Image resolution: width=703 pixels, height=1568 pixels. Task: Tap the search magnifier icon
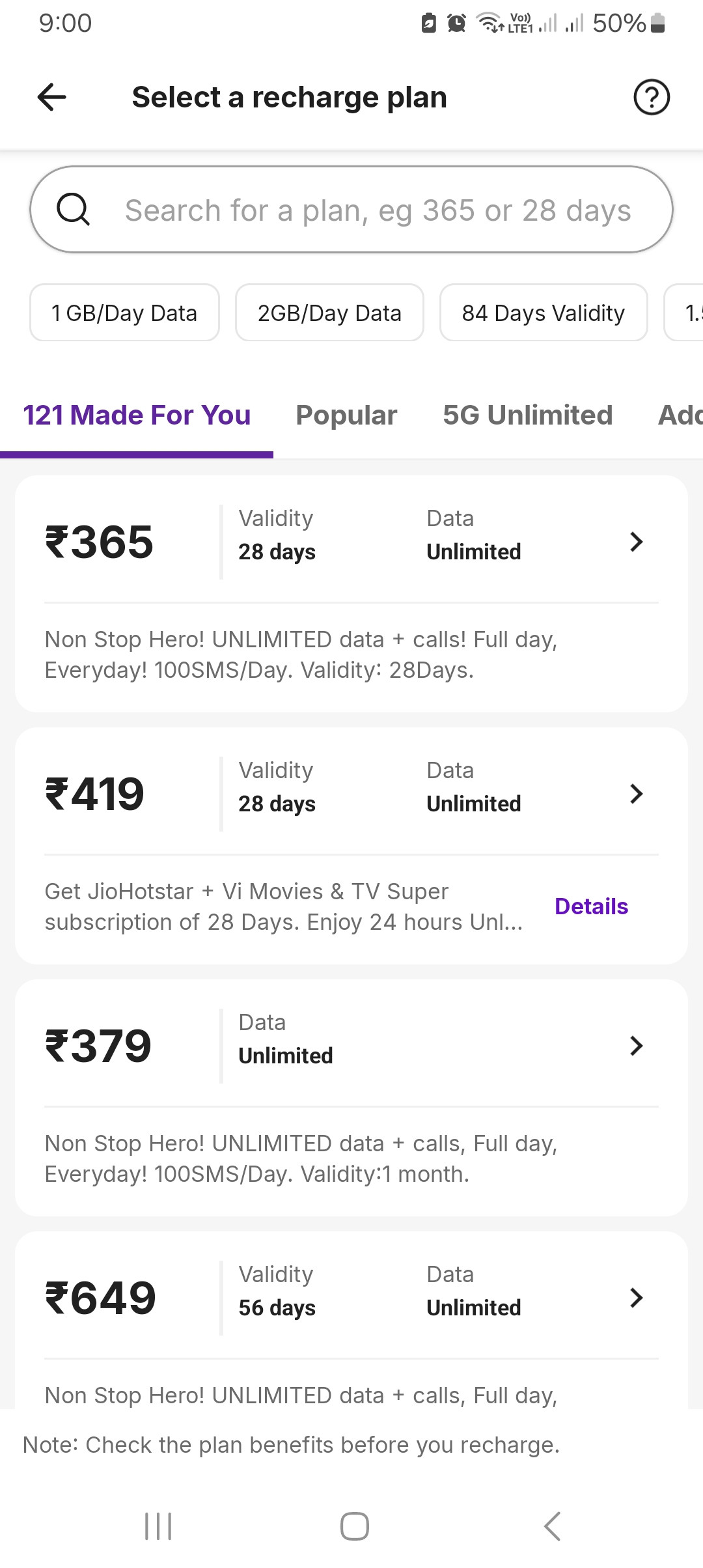click(73, 210)
